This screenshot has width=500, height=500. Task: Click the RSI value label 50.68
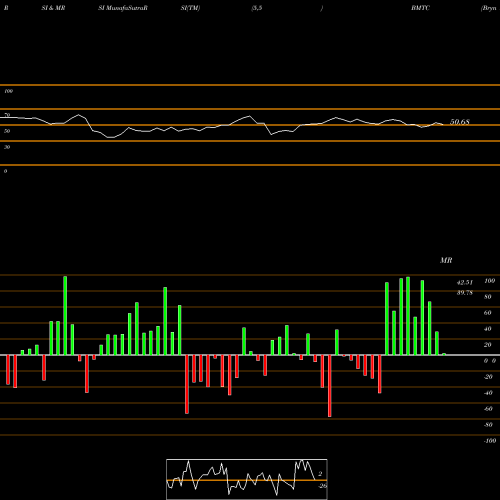(460, 122)
